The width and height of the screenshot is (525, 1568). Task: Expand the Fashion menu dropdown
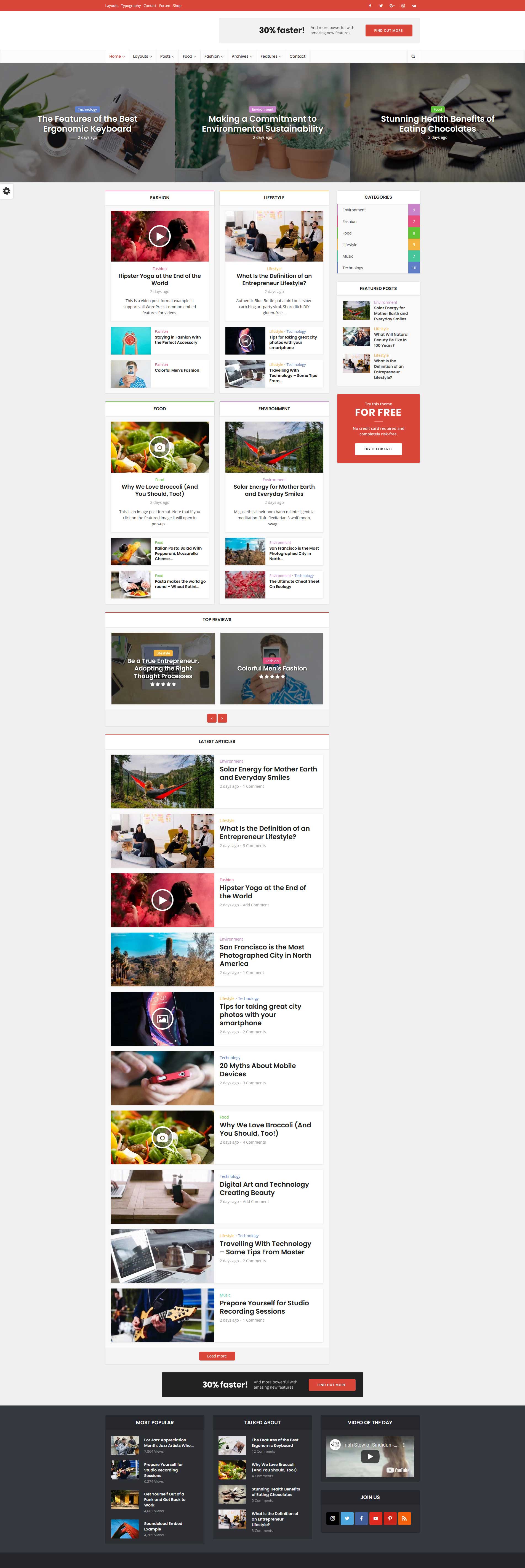click(x=214, y=57)
